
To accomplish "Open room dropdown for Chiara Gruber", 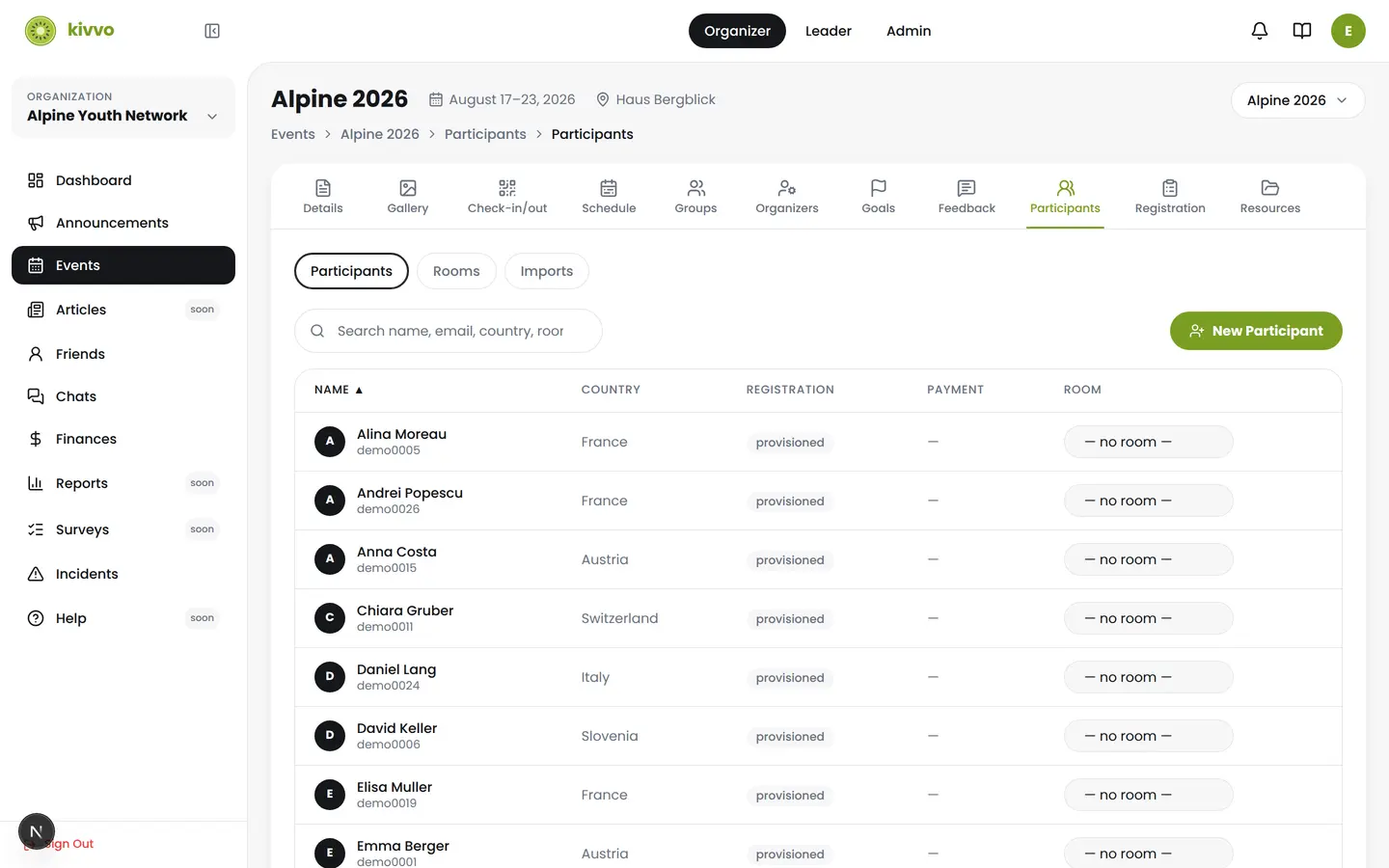I will tap(1148, 618).
